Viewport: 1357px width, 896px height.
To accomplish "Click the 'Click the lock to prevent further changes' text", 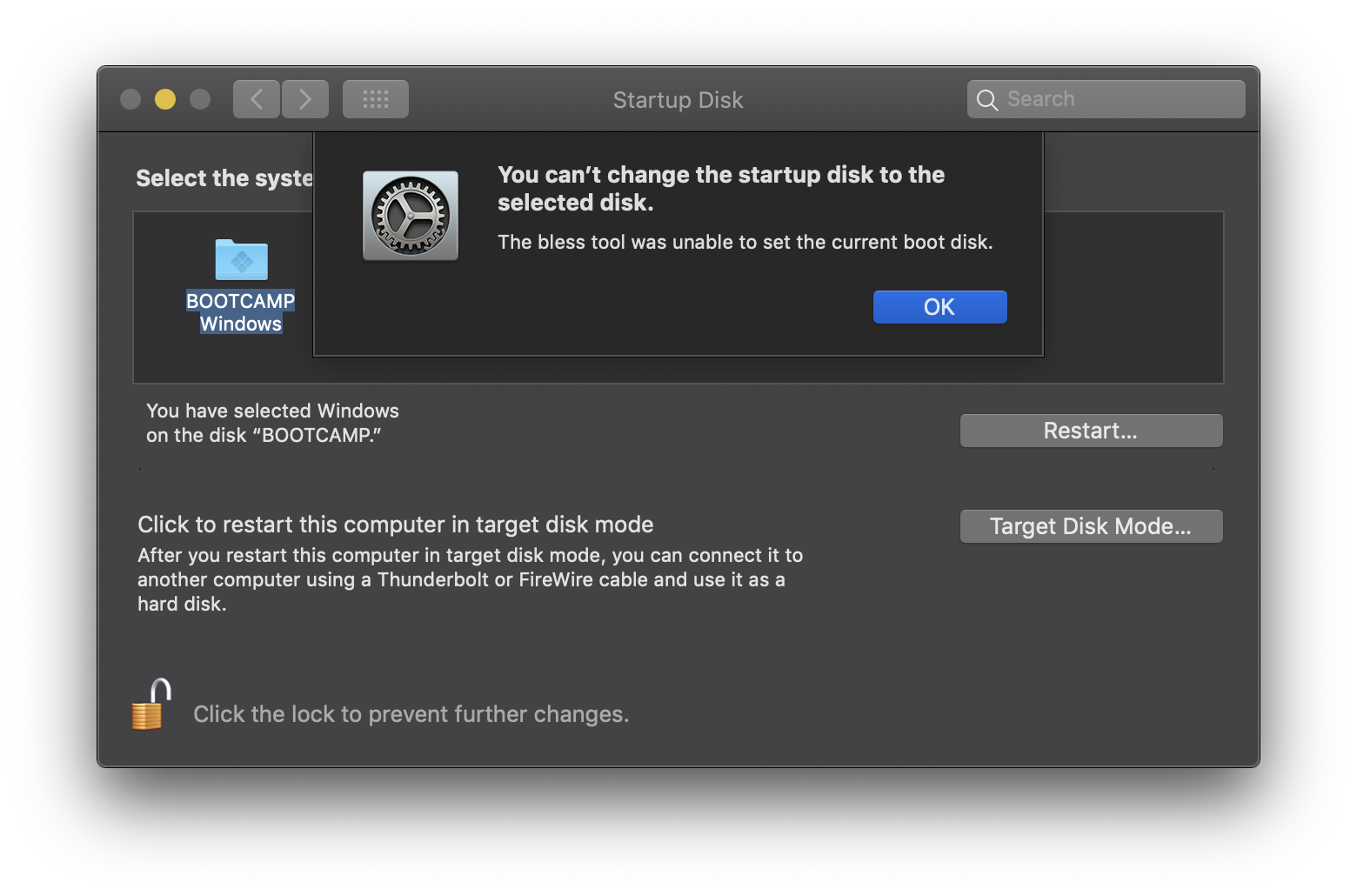I will click(411, 714).
